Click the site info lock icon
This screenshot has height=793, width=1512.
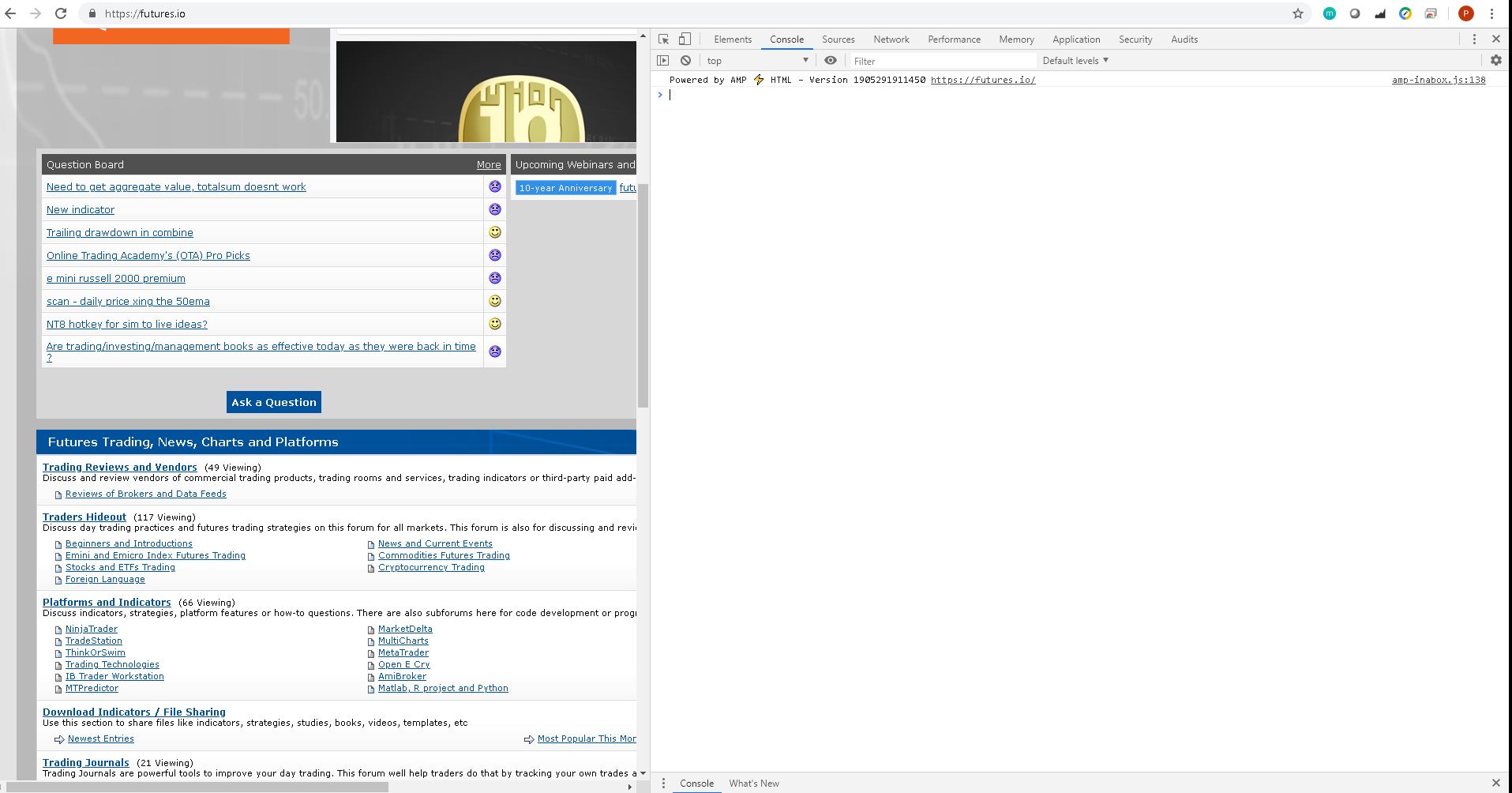pyautogui.click(x=92, y=13)
